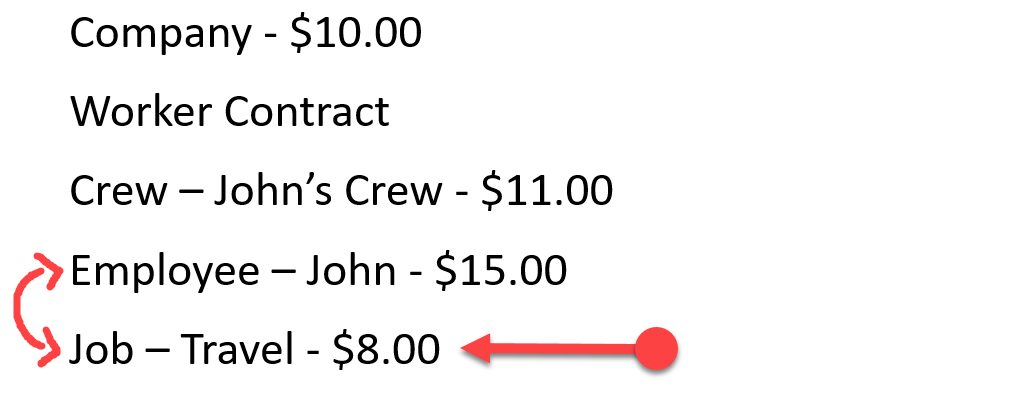Click the John's Crew name text
This screenshot has height=402, width=1021.
[x=328, y=191]
